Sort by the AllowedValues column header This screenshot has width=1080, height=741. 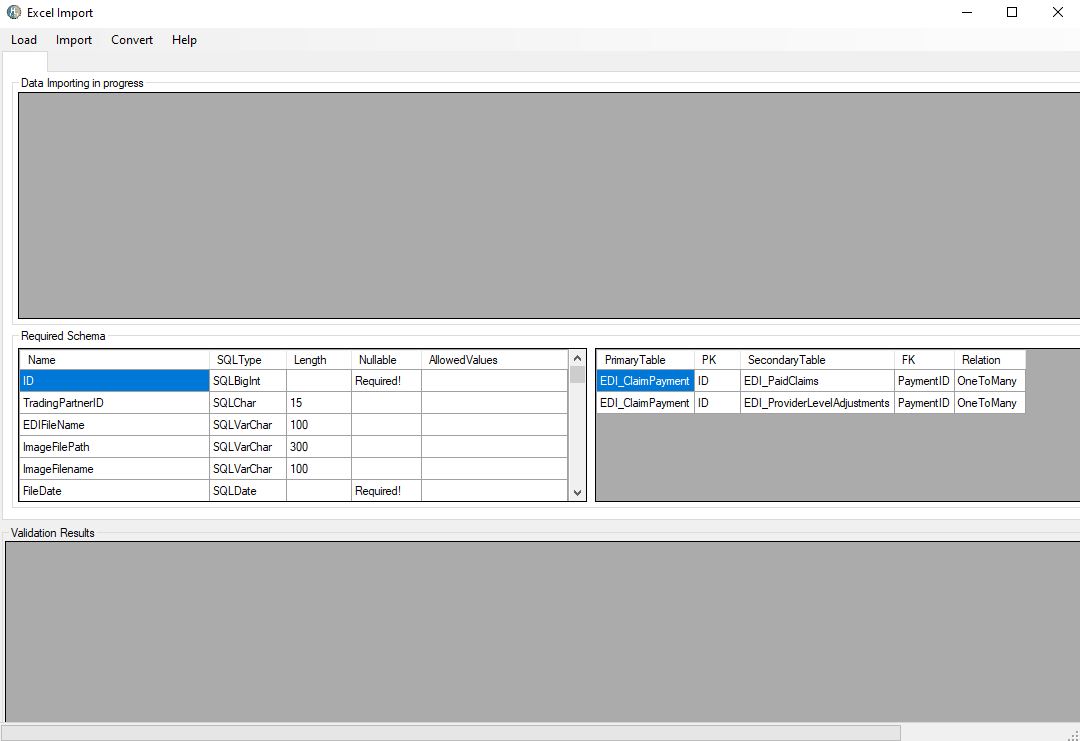[495, 359]
